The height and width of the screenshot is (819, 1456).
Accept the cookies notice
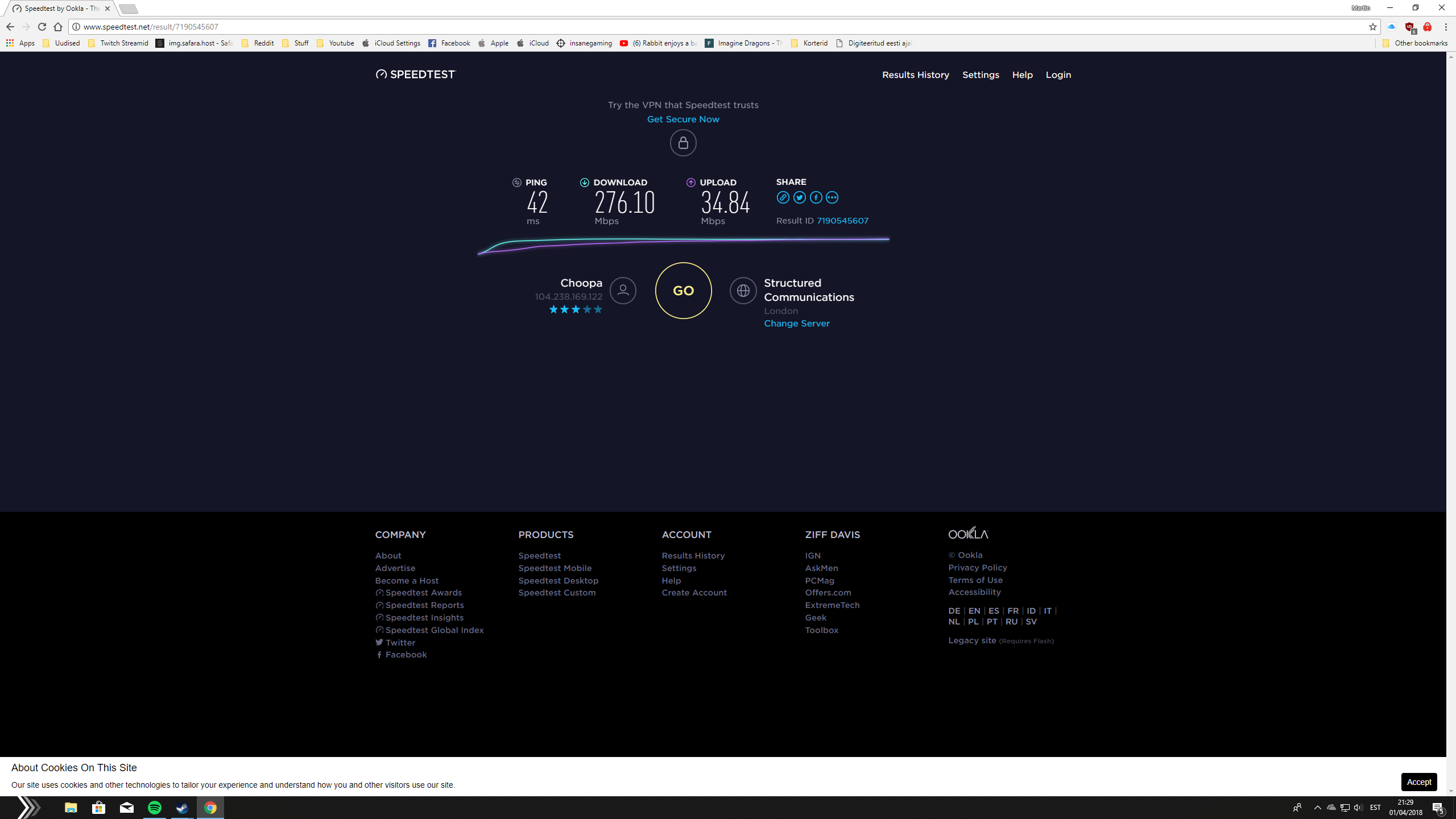[x=1419, y=782]
